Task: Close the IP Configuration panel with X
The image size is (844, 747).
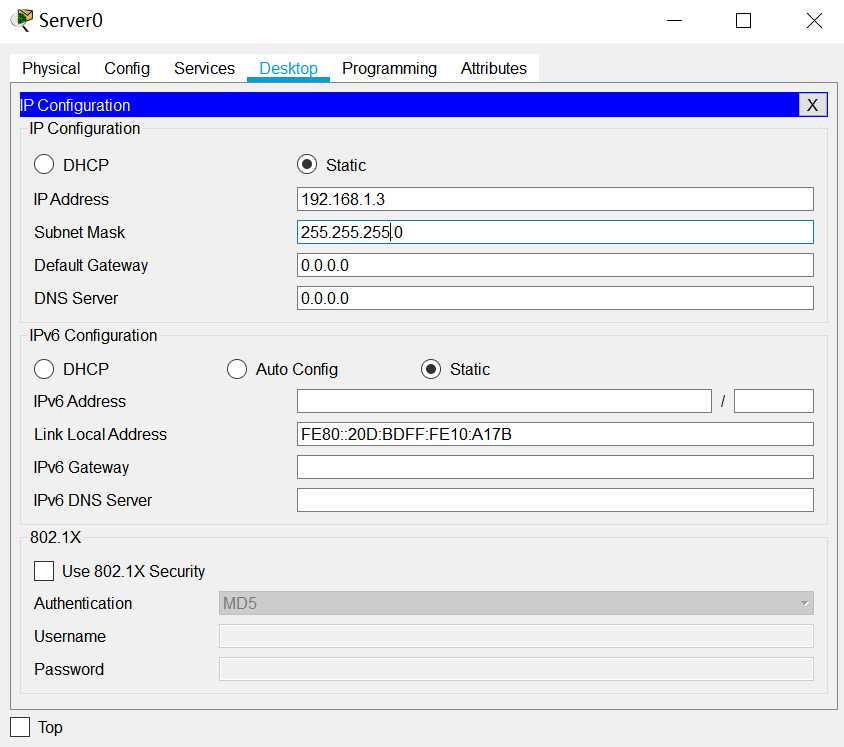Action: (812, 105)
